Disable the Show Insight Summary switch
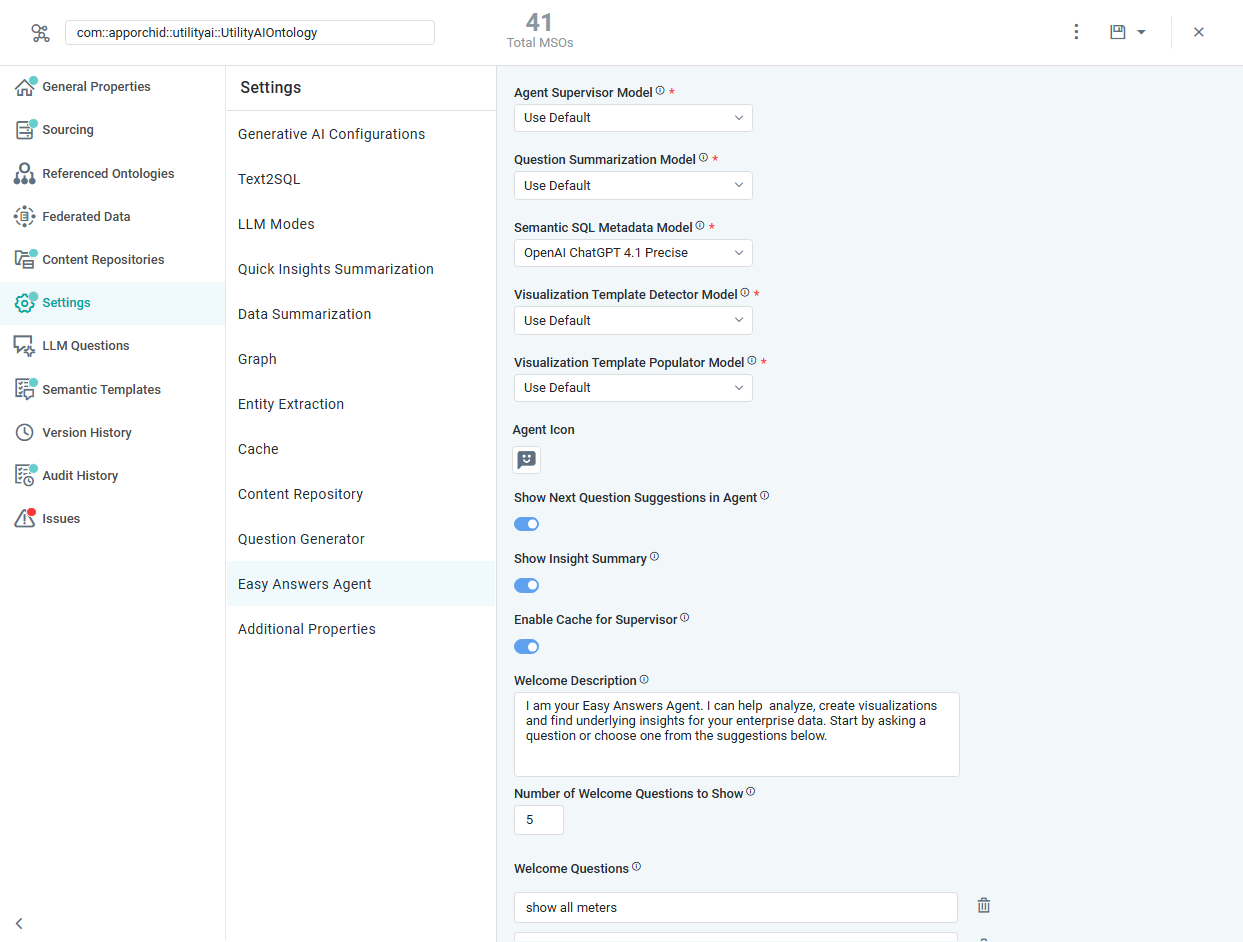Screen dimensions: 1243x942 point(527,586)
